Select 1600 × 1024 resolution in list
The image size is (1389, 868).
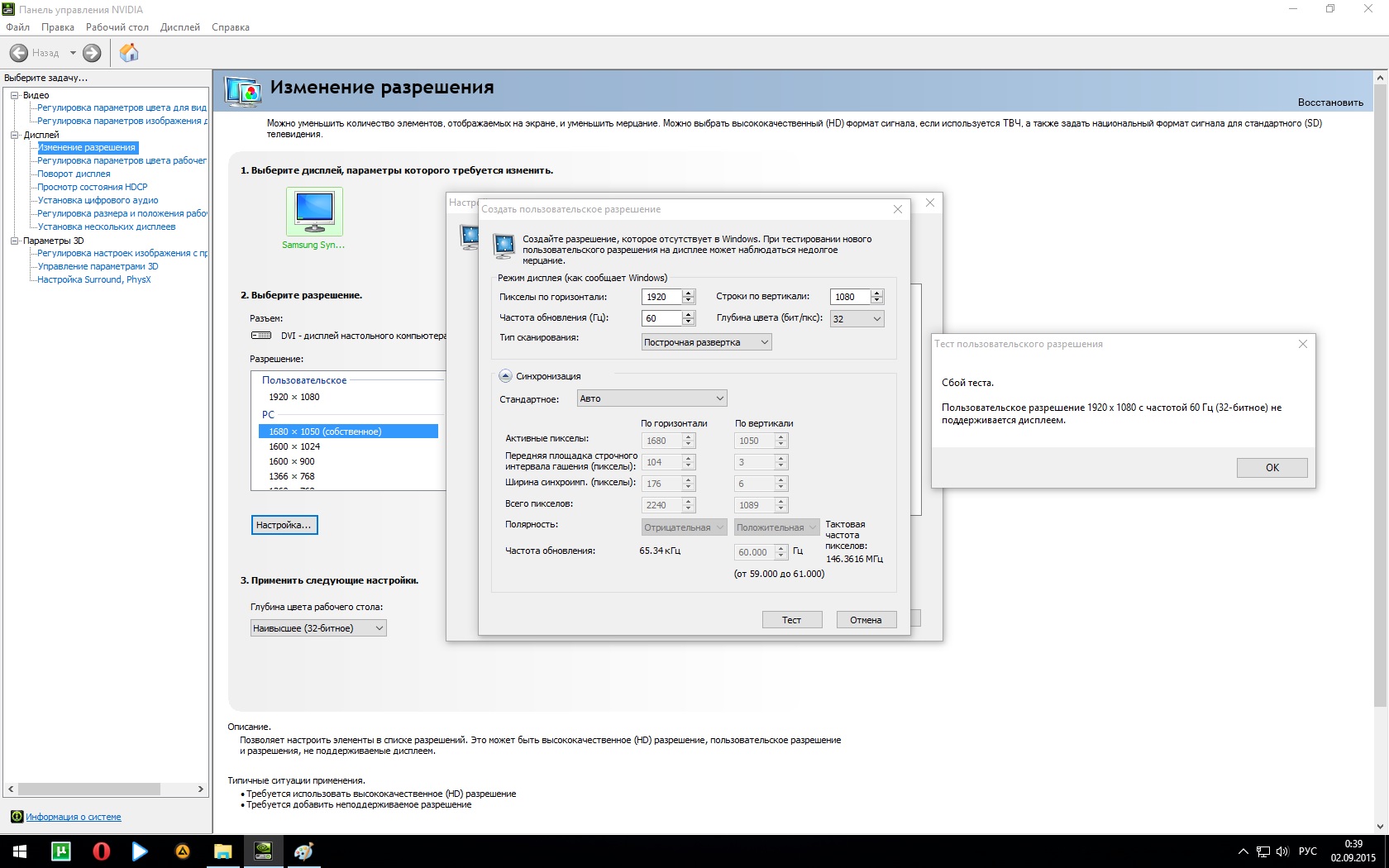294,446
